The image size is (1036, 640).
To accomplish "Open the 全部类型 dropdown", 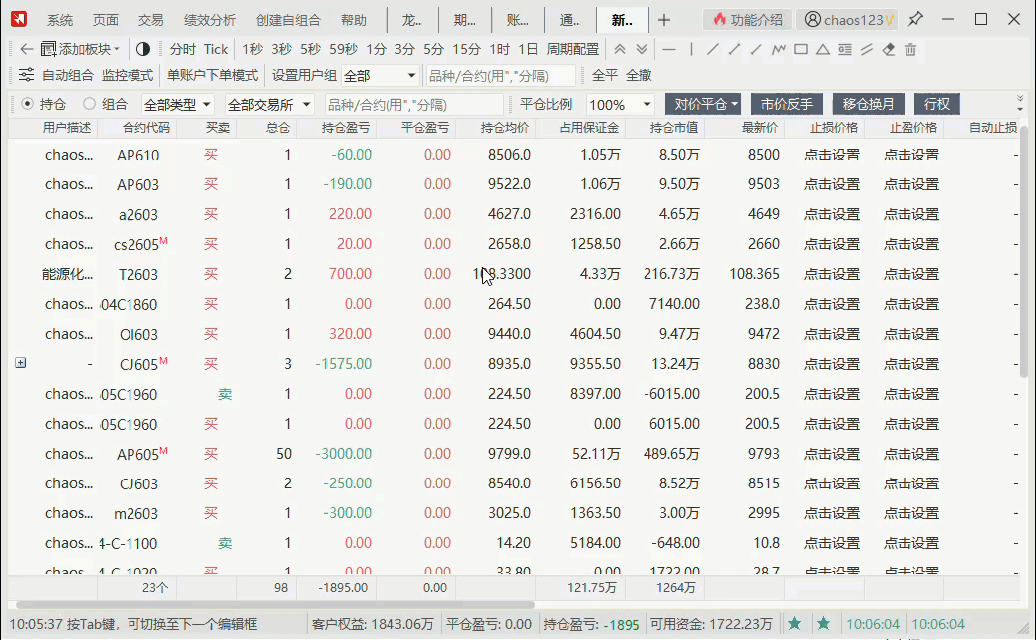I will 178,104.
